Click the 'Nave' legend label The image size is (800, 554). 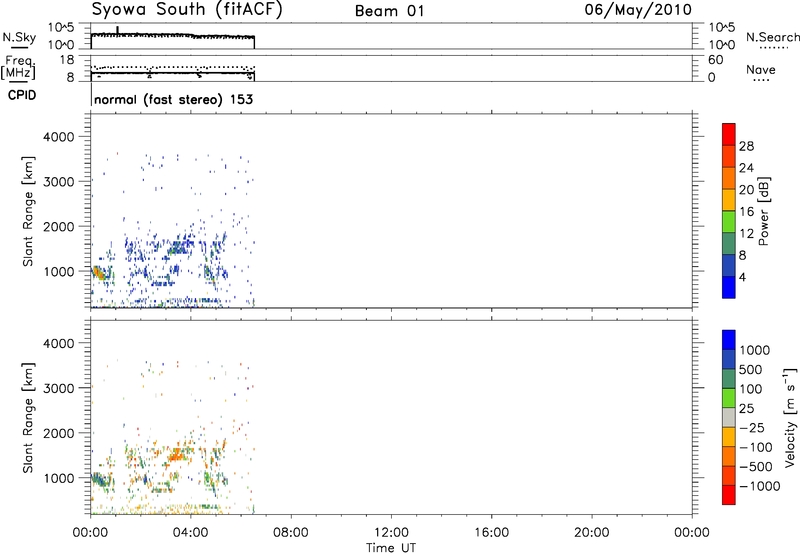[x=760, y=69]
